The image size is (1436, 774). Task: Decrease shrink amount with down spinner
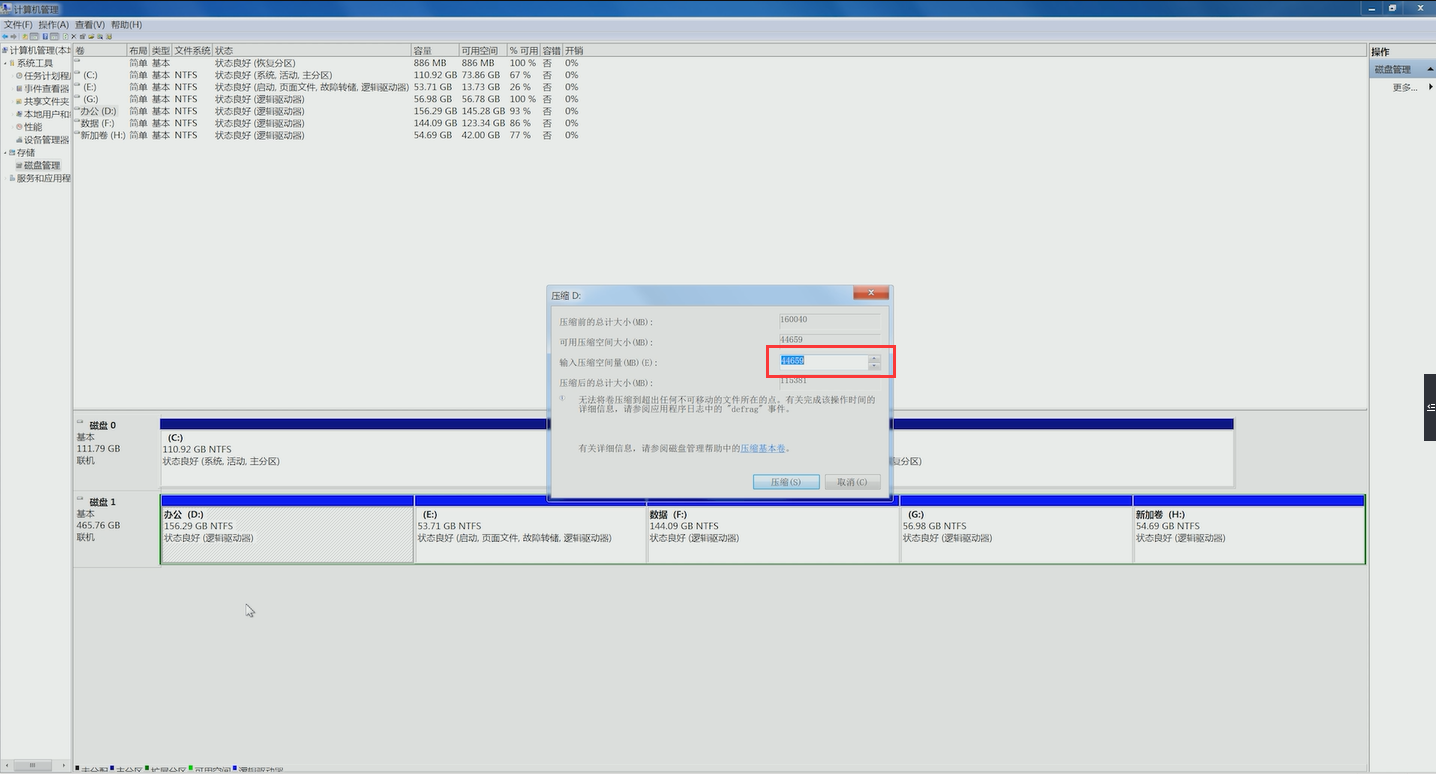click(x=874, y=365)
